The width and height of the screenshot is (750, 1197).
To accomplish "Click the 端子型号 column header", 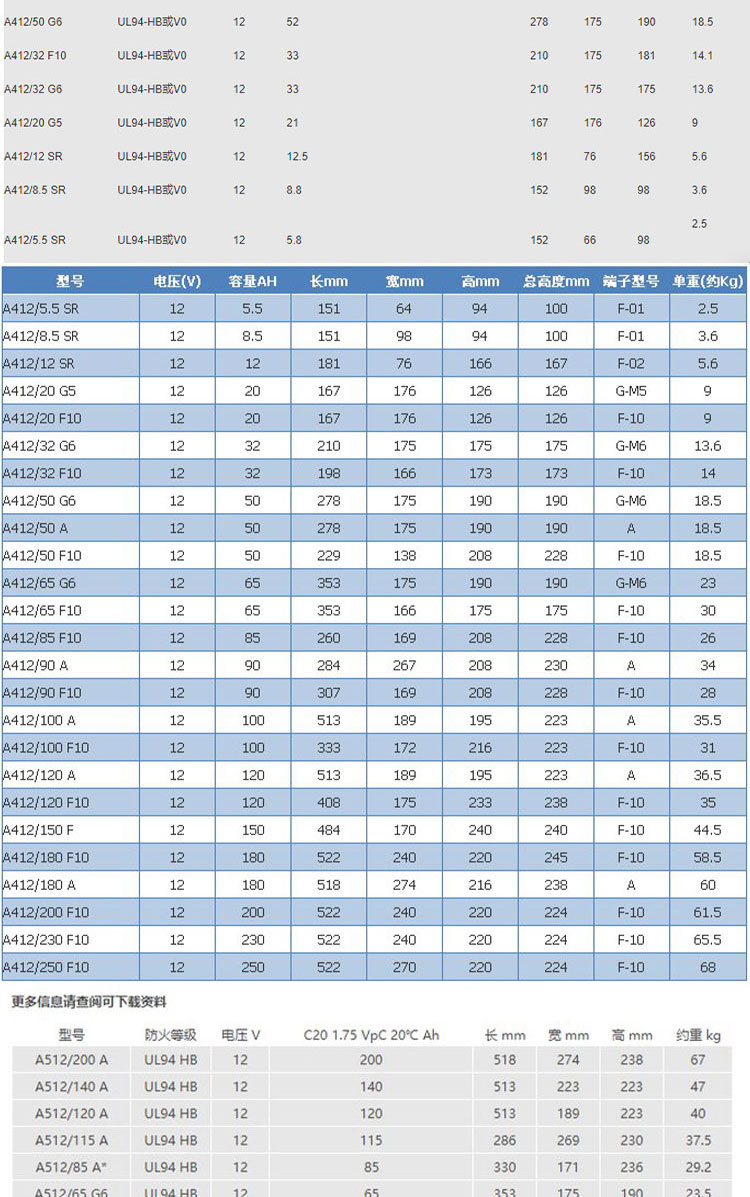I will 631,281.
